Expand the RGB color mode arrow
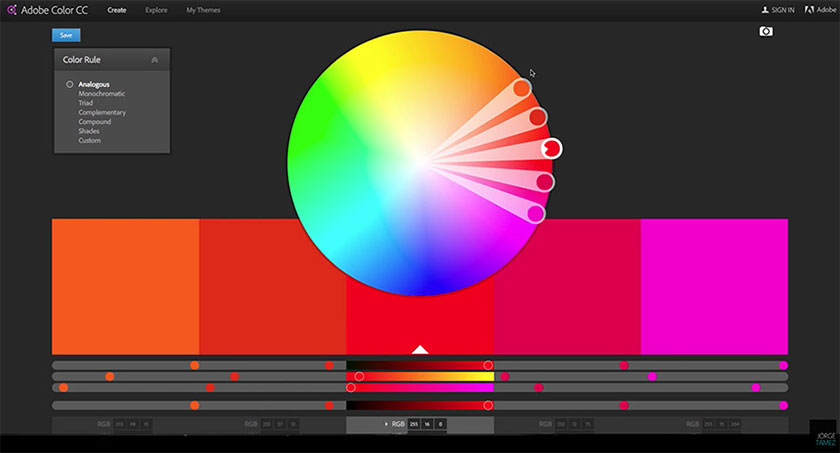Screen dimensions: 840x453 386,424
